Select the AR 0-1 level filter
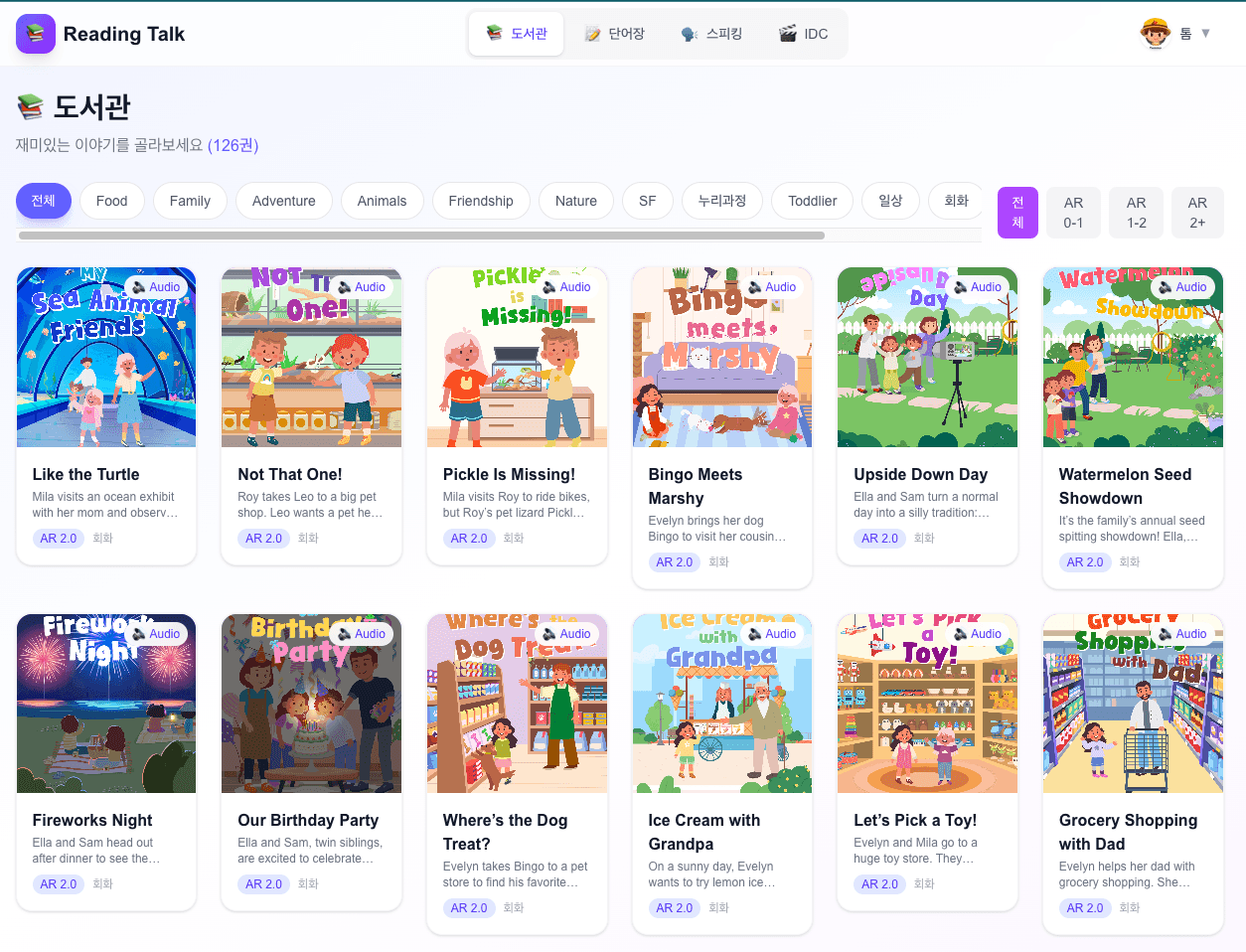Screen dimensions: 1246x952 (1073, 213)
